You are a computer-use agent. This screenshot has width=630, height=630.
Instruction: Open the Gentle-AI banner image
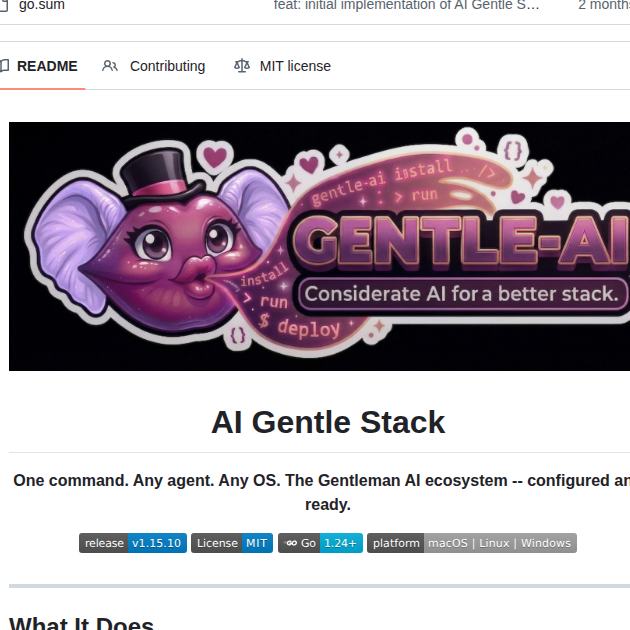point(319,246)
